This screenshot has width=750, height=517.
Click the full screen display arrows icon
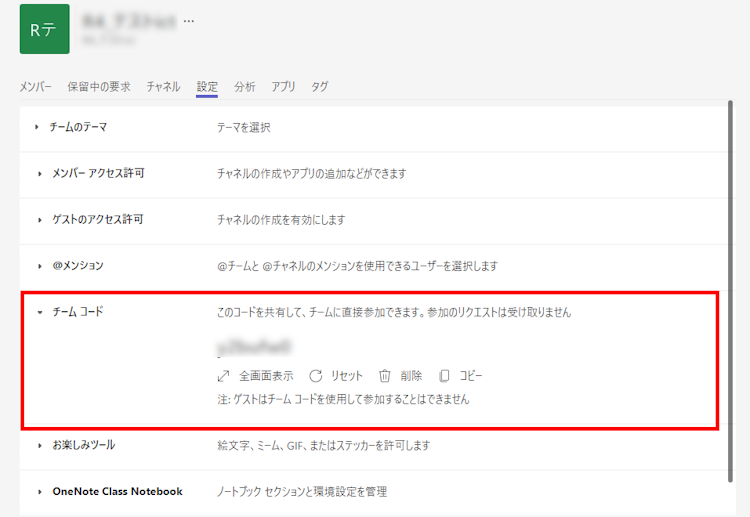tap(223, 376)
